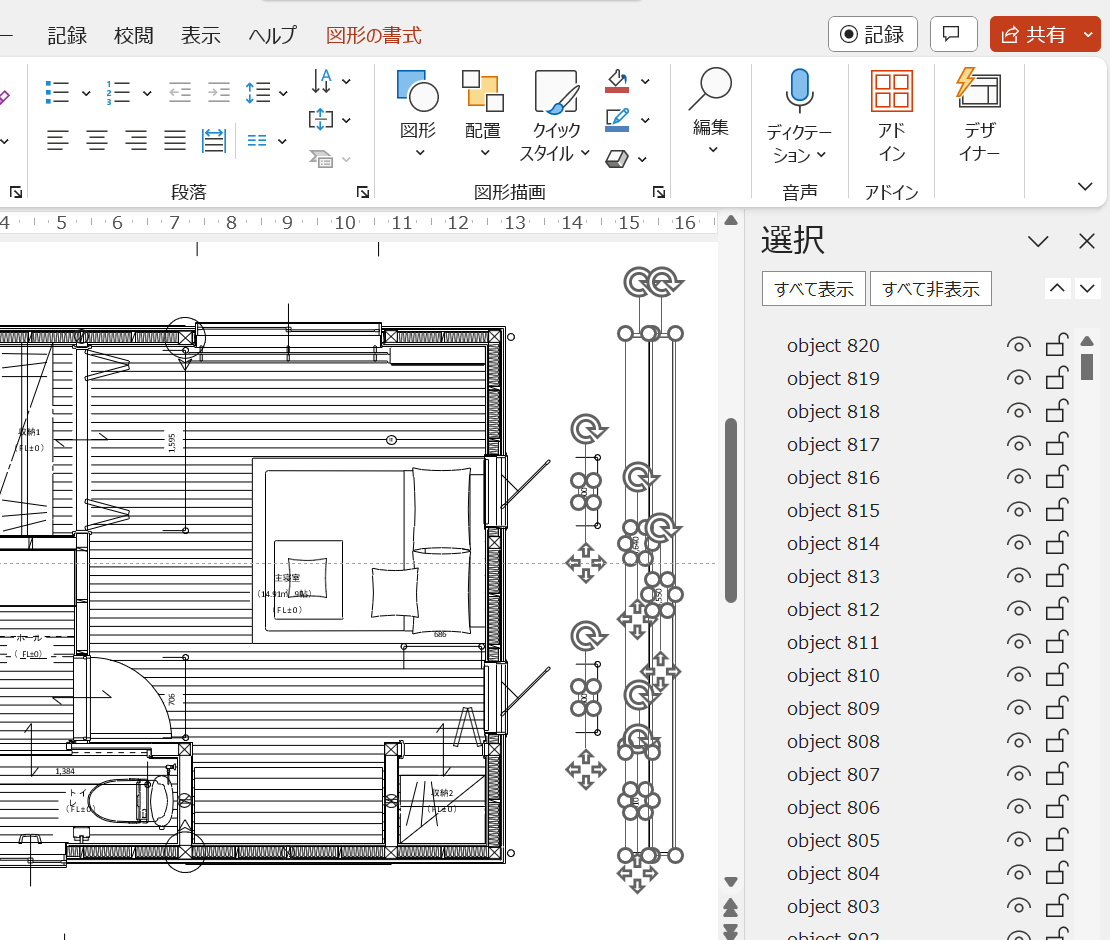This screenshot has width=1110, height=940.
Task: Switch to the 校閲 ribbon tab
Action: click(x=134, y=34)
